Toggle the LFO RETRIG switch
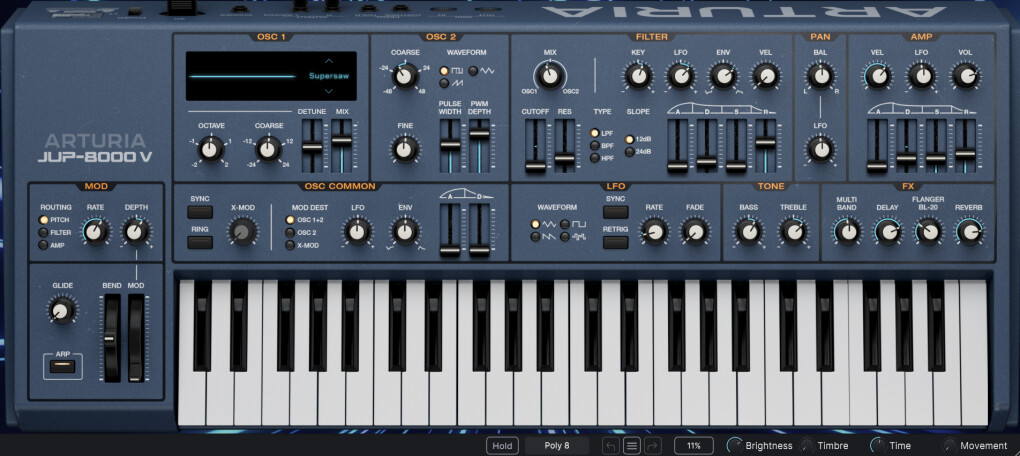The image size is (1020, 456). pyautogui.click(x=615, y=243)
